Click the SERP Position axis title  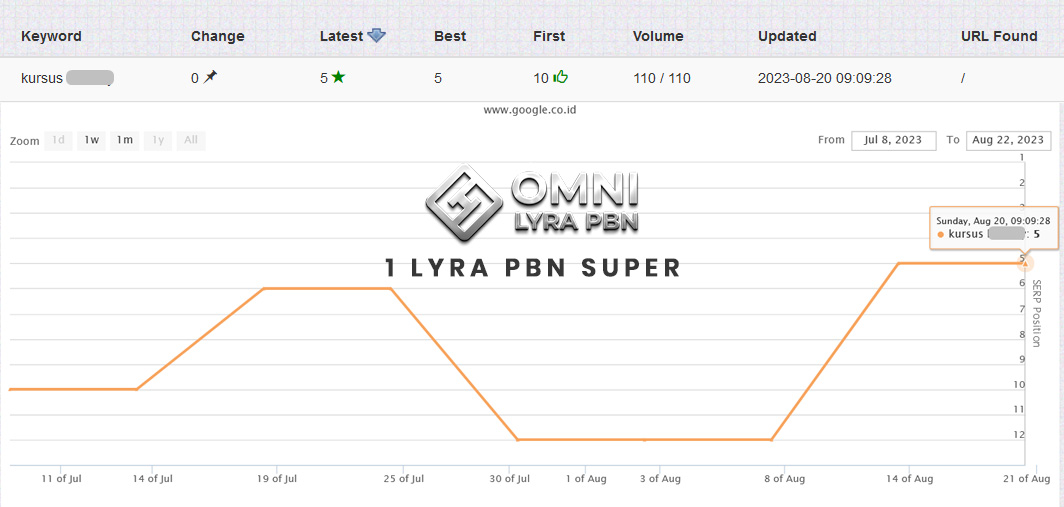1036,313
